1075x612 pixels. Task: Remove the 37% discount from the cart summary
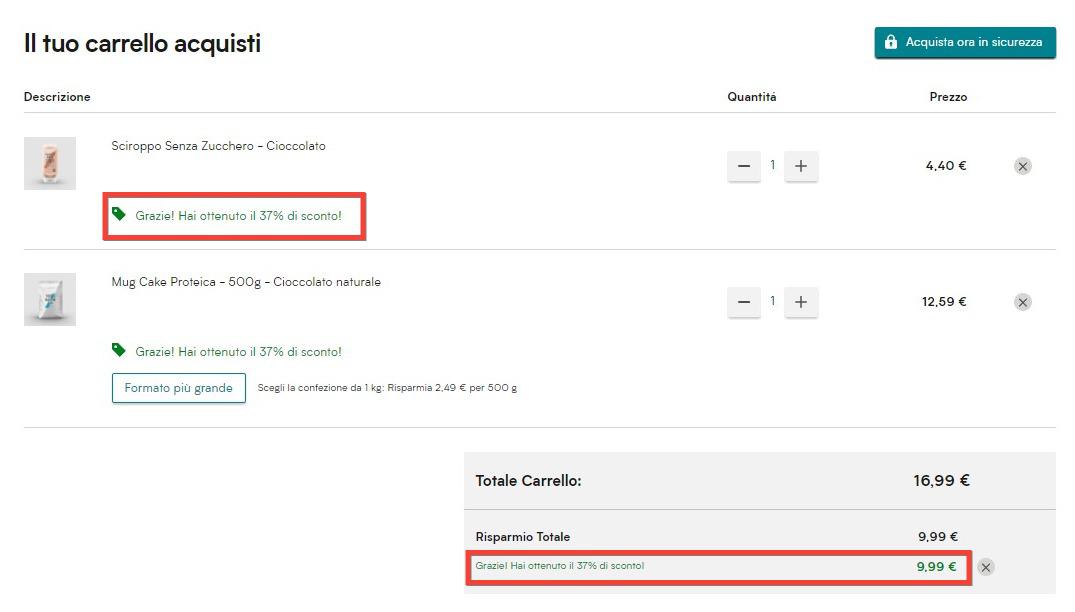coord(985,567)
